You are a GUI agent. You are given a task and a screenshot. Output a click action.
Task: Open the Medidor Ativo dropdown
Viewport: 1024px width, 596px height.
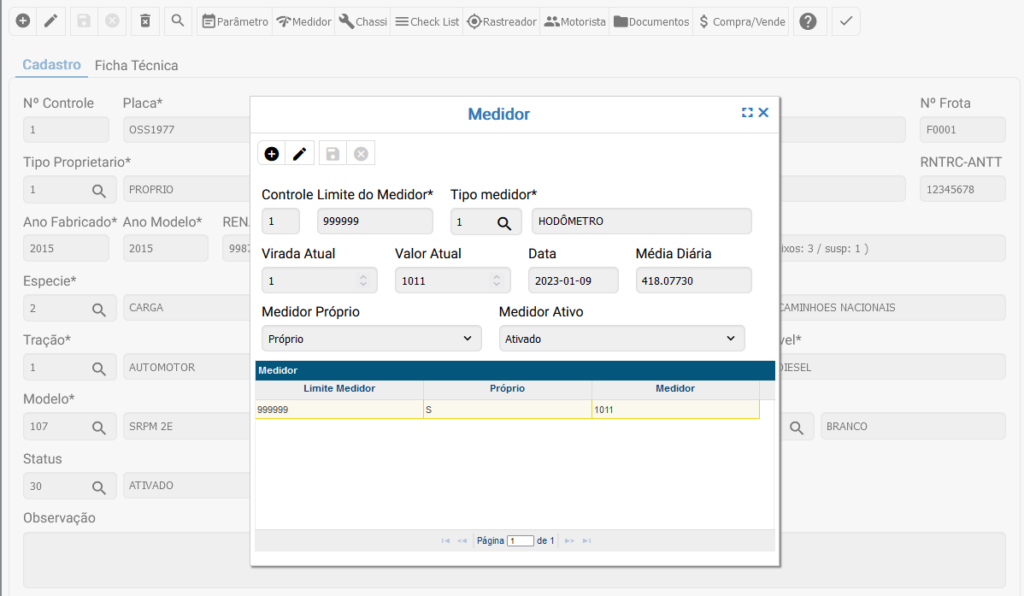click(x=621, y=339)
